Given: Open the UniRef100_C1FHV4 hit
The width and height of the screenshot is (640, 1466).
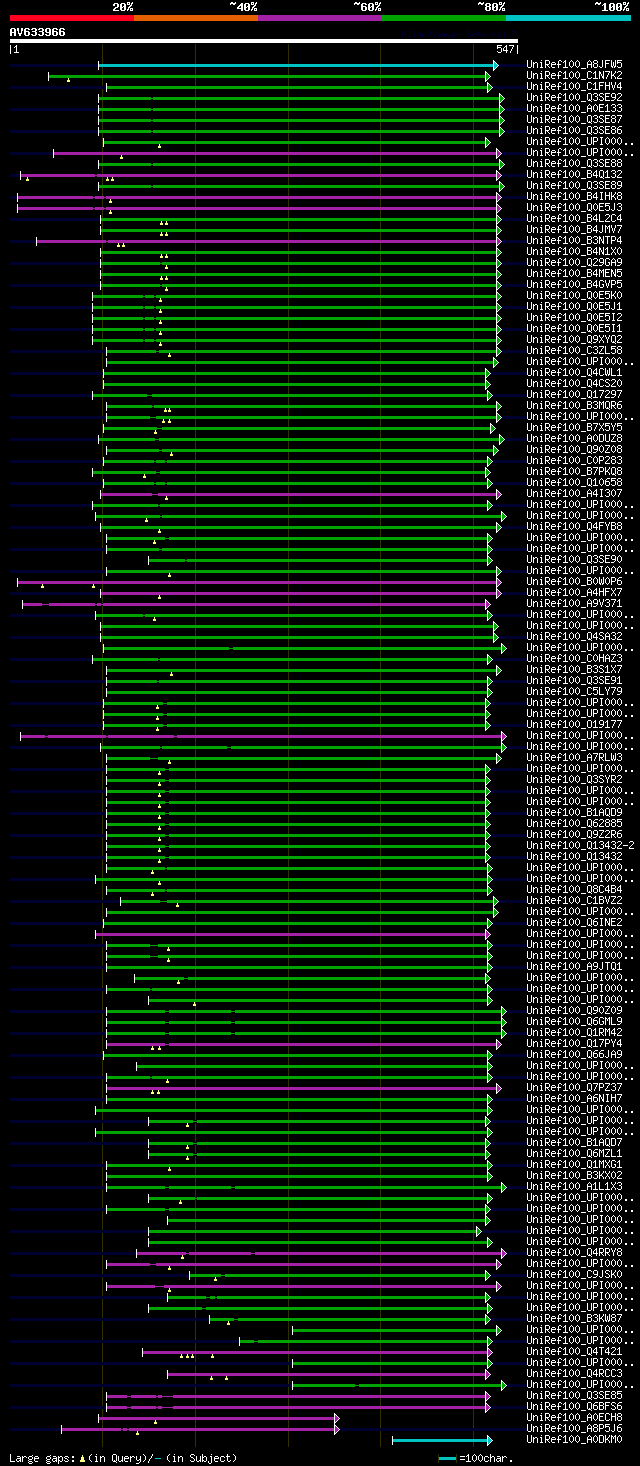Looking at the screenshot, I should tap(574, 87).
